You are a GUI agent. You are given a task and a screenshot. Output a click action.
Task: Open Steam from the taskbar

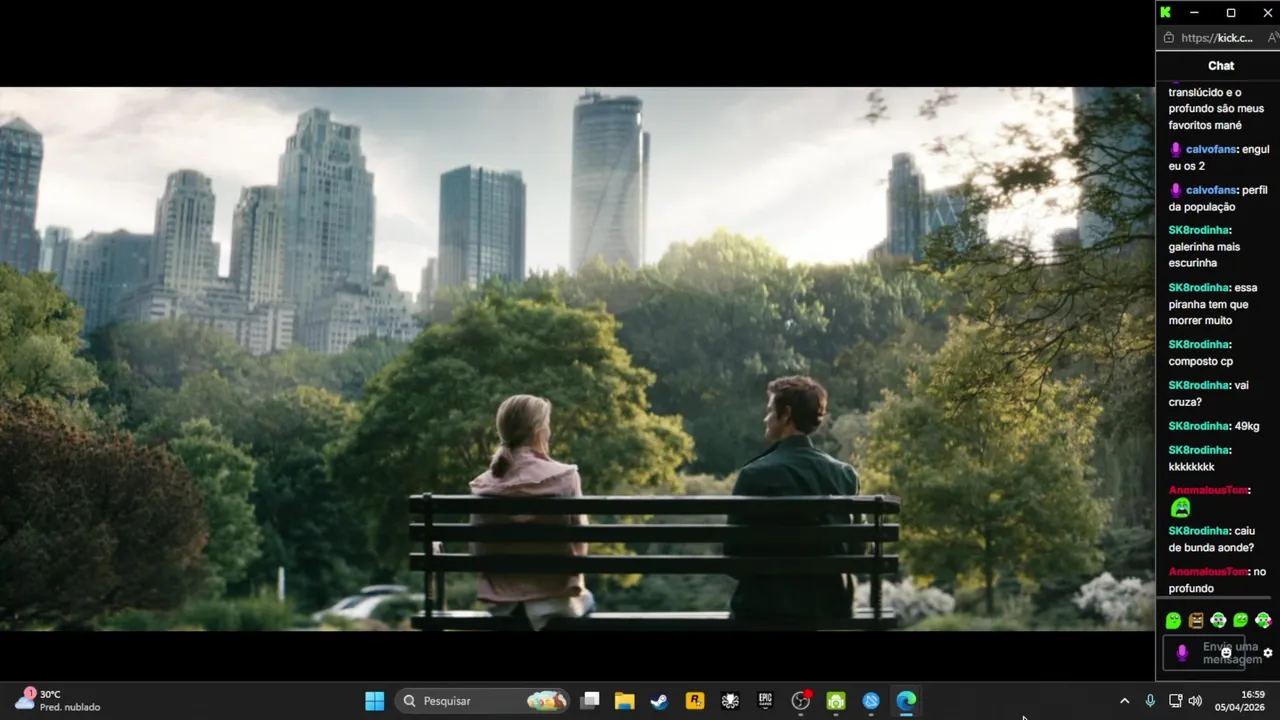point(659,701)
